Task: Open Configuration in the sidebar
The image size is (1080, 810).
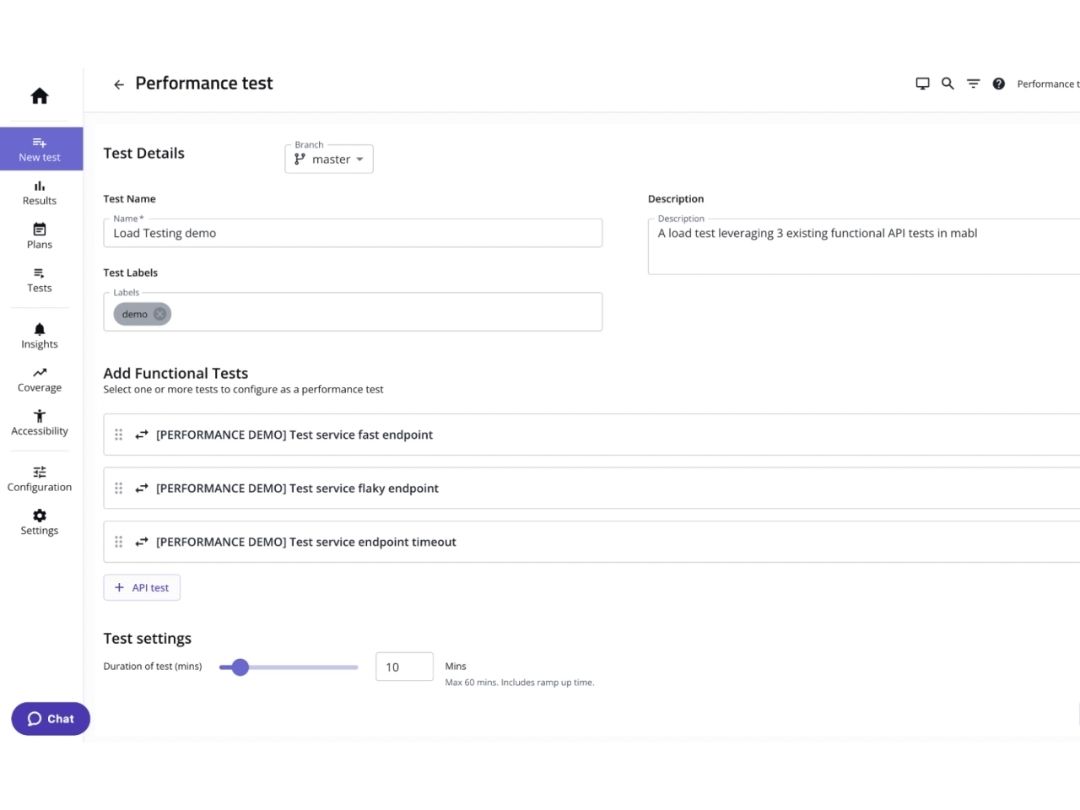Action: pos(39,479)
